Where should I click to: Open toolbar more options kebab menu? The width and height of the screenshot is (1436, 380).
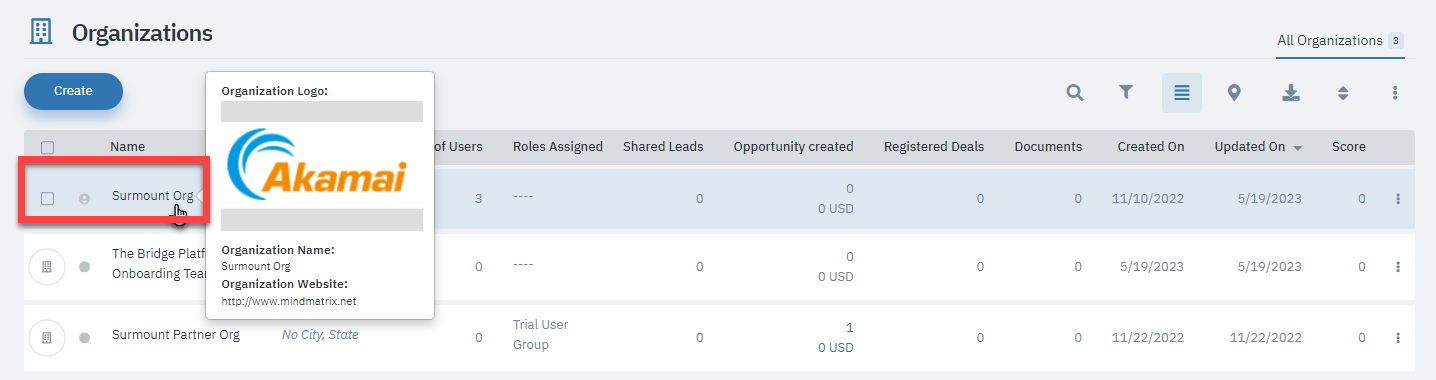(x=1395, y=93)
